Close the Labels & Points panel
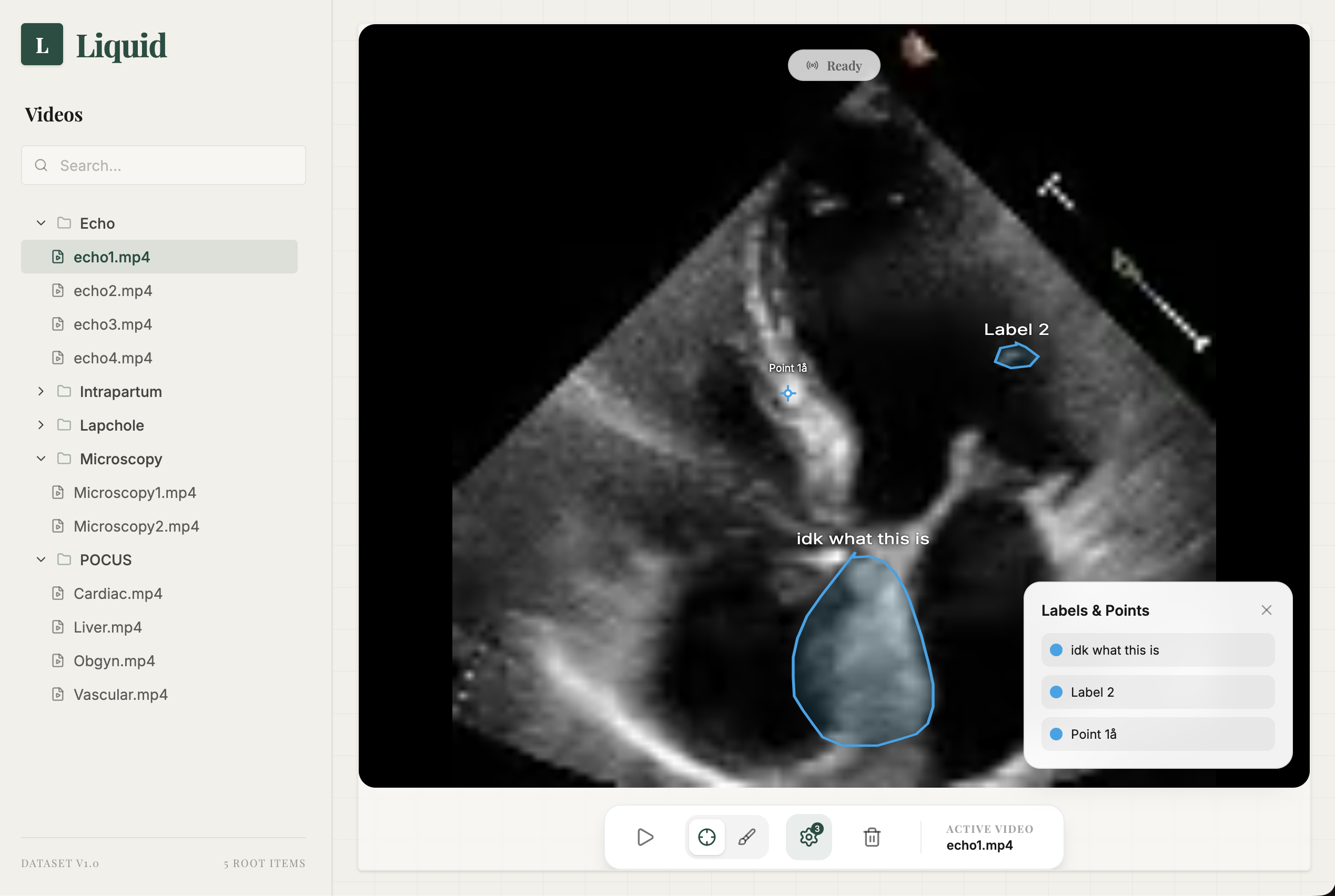The width and height of the screenshot is (1335, 896). pyautogui.click(x=1266, y=610)
